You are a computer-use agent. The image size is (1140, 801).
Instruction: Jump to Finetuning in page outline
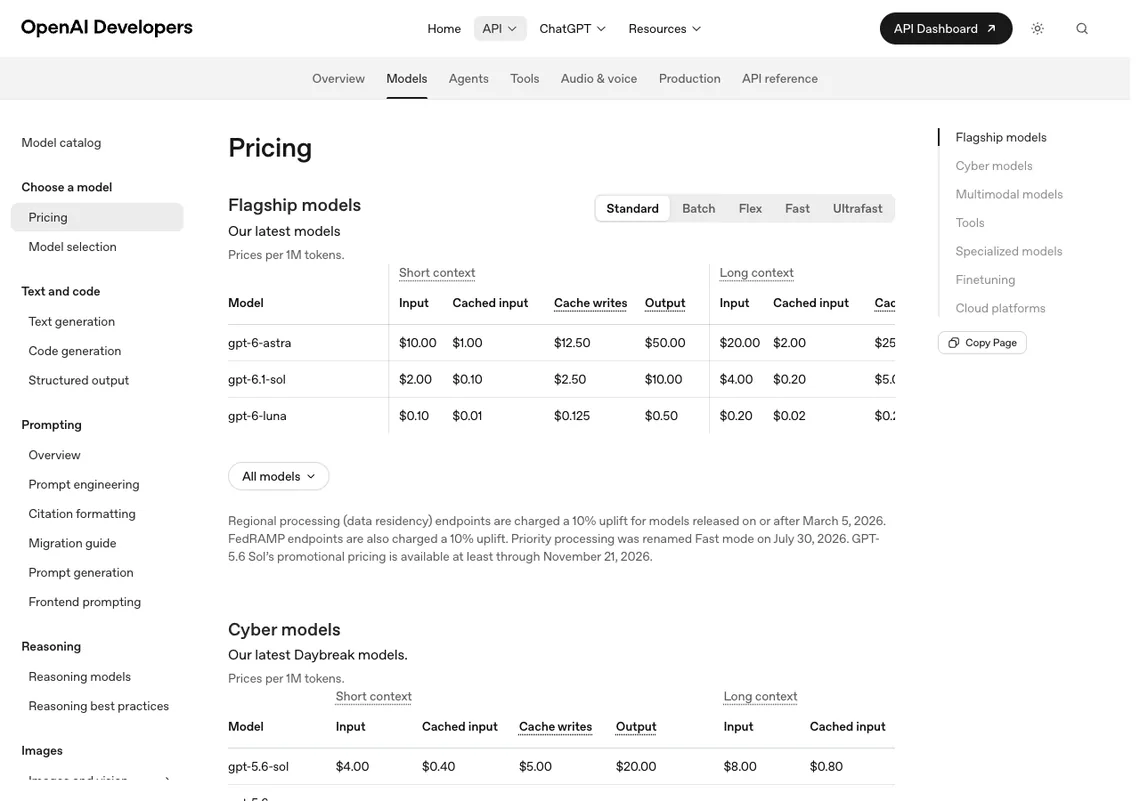[x=985, y=279]
